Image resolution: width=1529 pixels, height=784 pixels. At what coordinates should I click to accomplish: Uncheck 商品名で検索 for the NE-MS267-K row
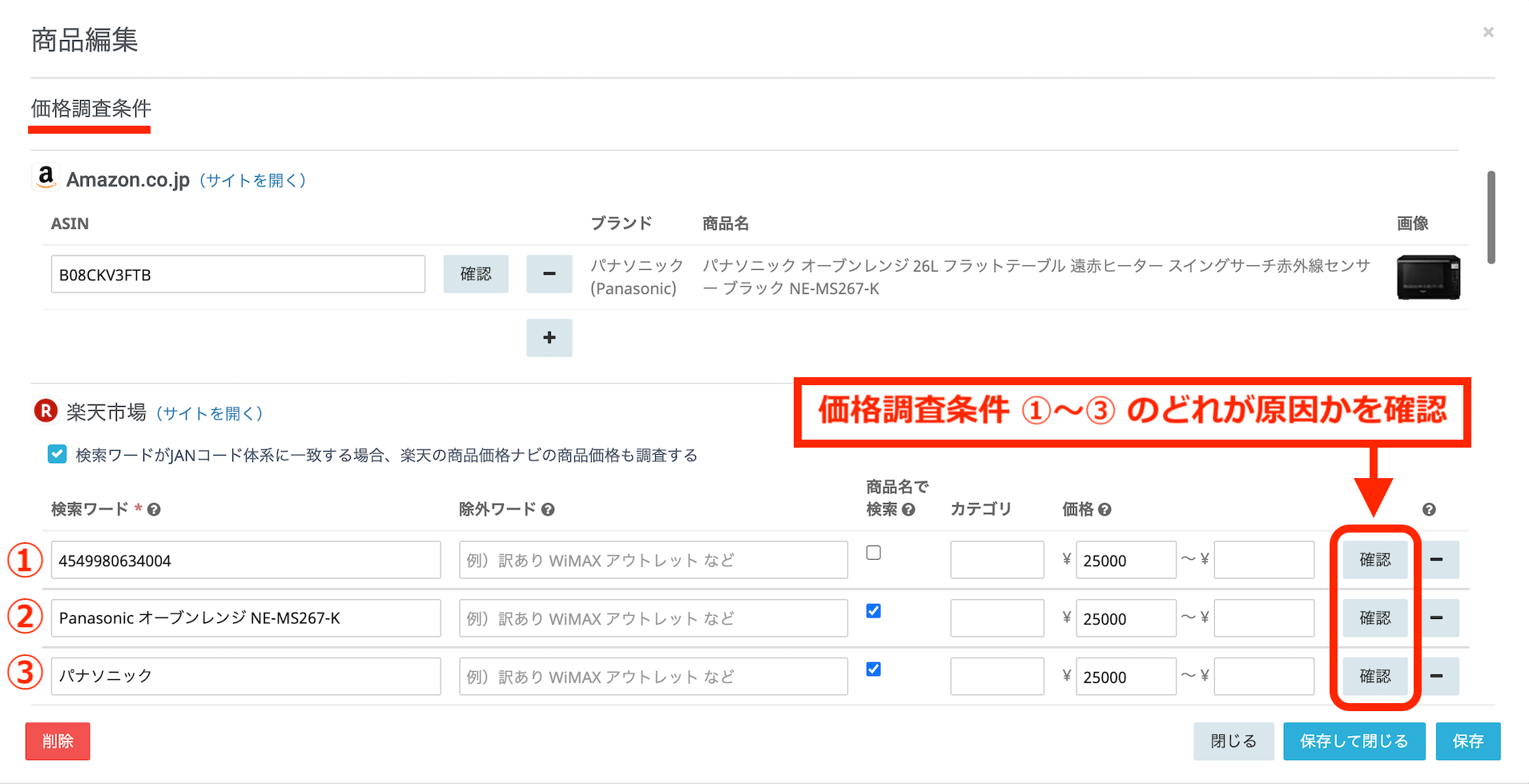click(x=874, y=611)
